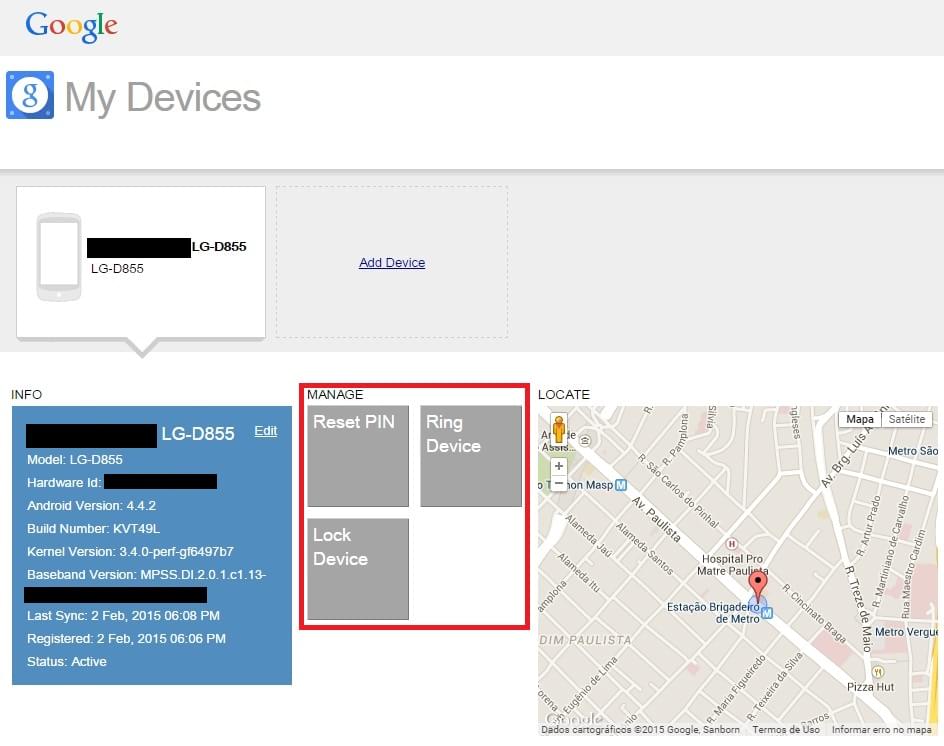This screenshot has width=944, height=746.
Task: Open Termos de Uso link
Action: click(786, 729)
